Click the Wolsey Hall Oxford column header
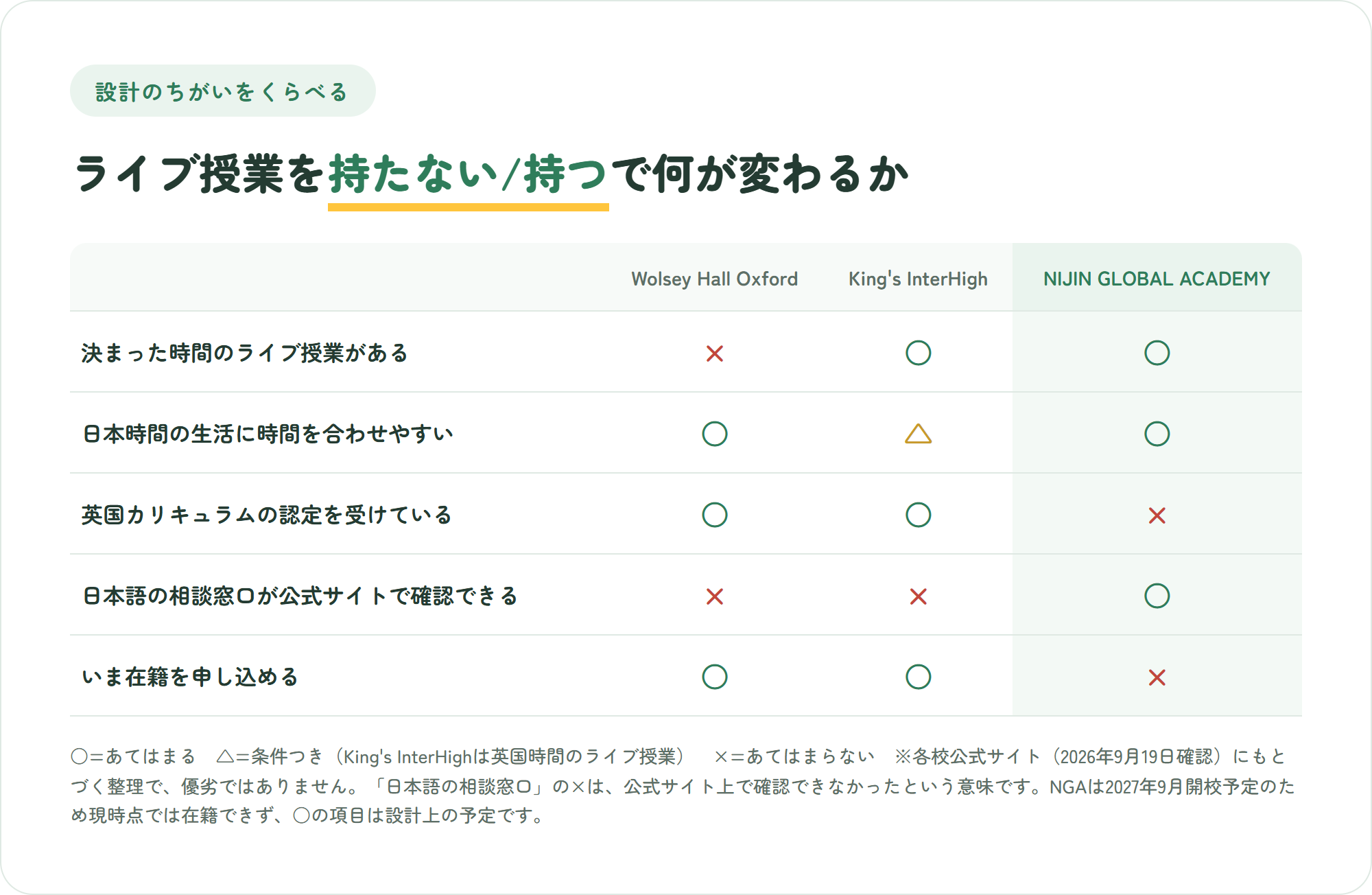 715,279
